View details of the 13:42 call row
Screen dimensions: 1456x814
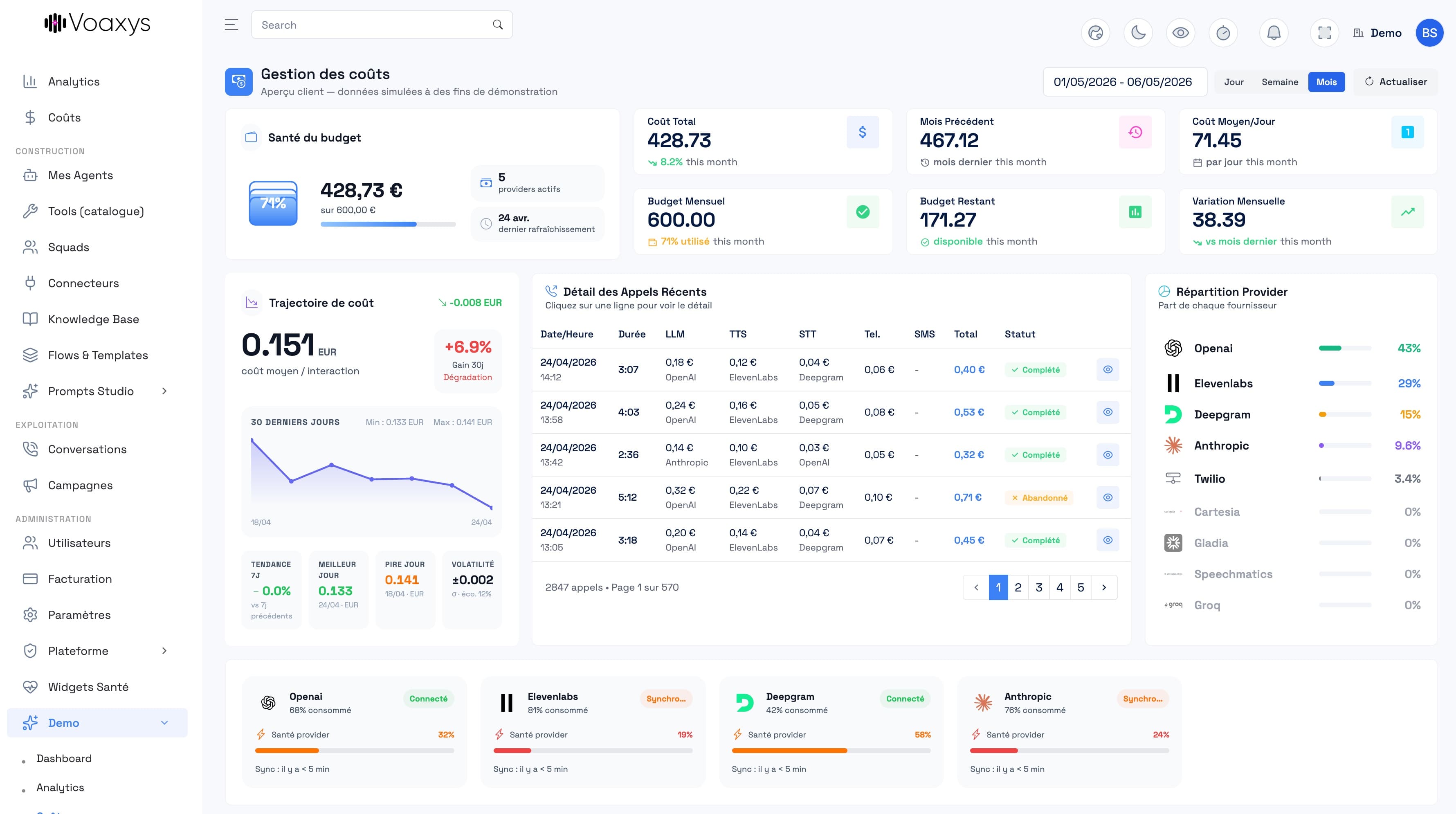pyautogui.click(x=1107, y=454)
